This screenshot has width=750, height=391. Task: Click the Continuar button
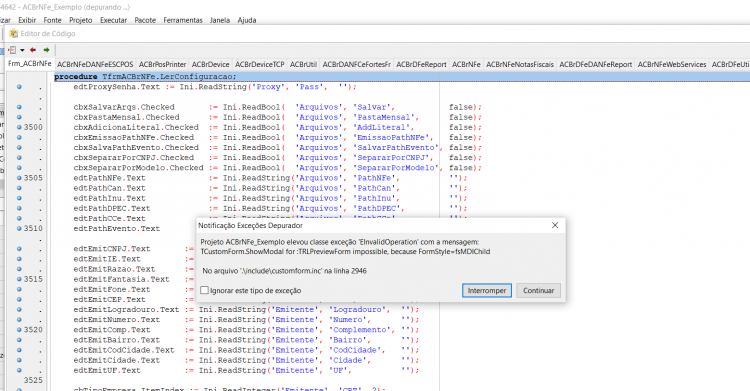click(538, 290)
